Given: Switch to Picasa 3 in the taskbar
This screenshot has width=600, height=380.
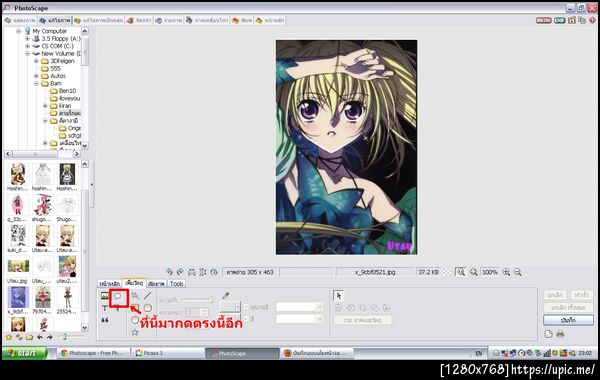Looking at the screenshot, I should (x=167, y=353).
